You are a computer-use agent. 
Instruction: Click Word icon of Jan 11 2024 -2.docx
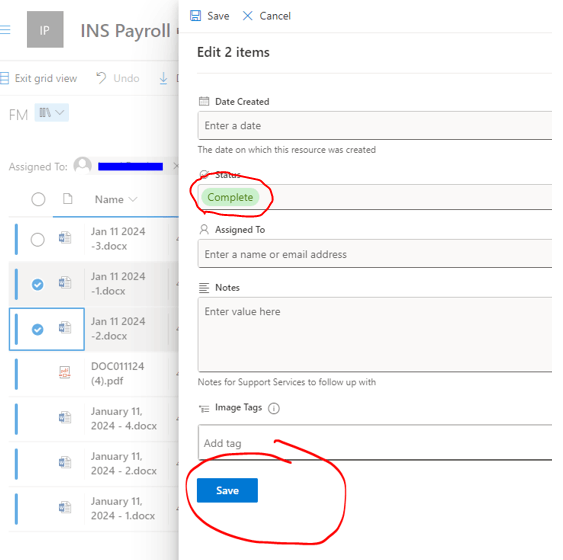pos(65,328)
